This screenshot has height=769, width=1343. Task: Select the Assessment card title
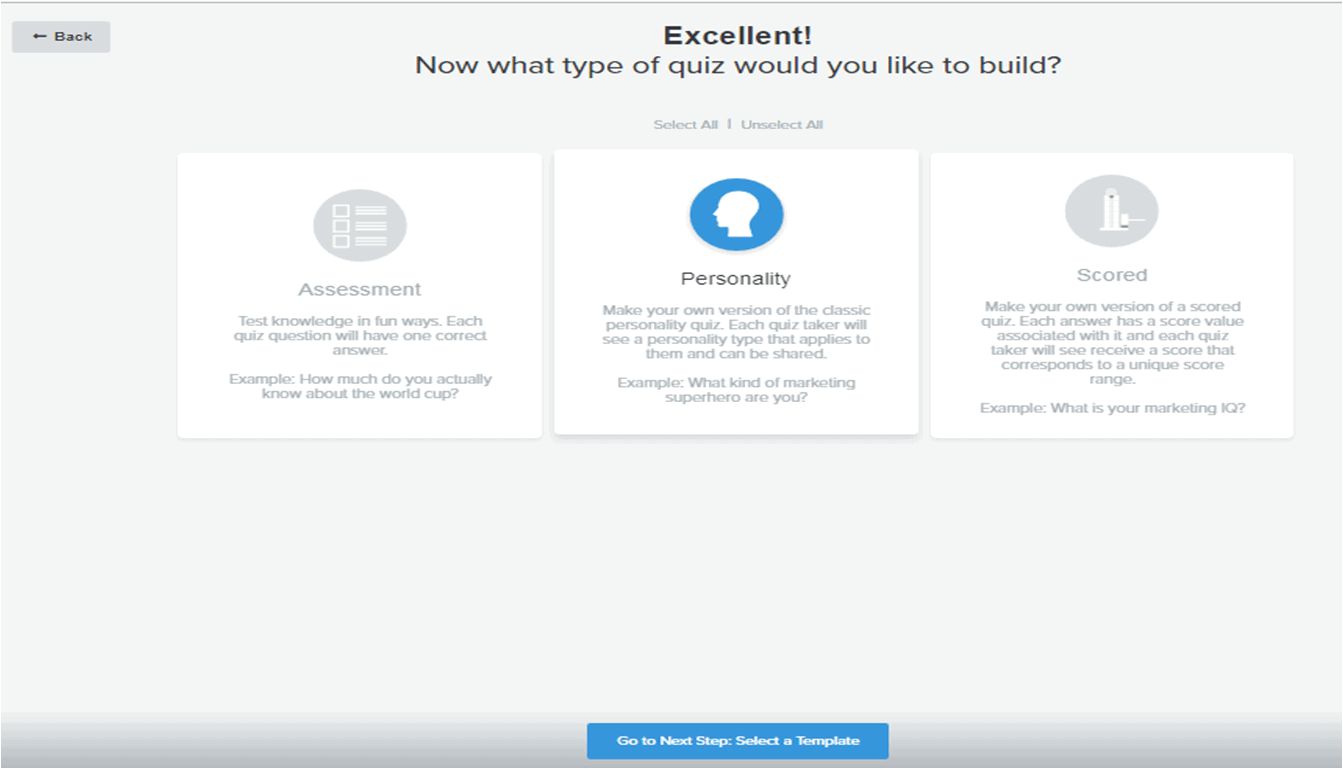360,290
